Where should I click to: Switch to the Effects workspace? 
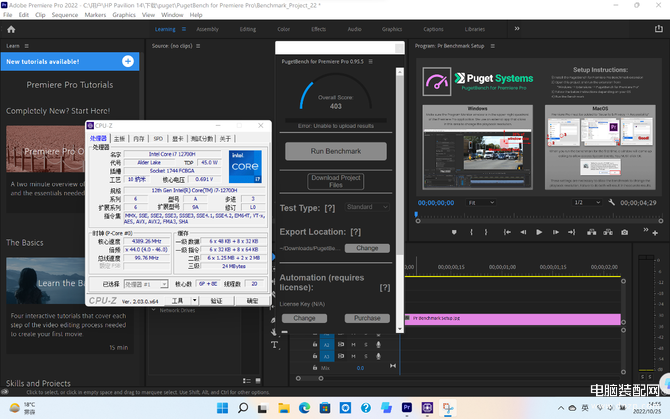(x=318, y=29)
